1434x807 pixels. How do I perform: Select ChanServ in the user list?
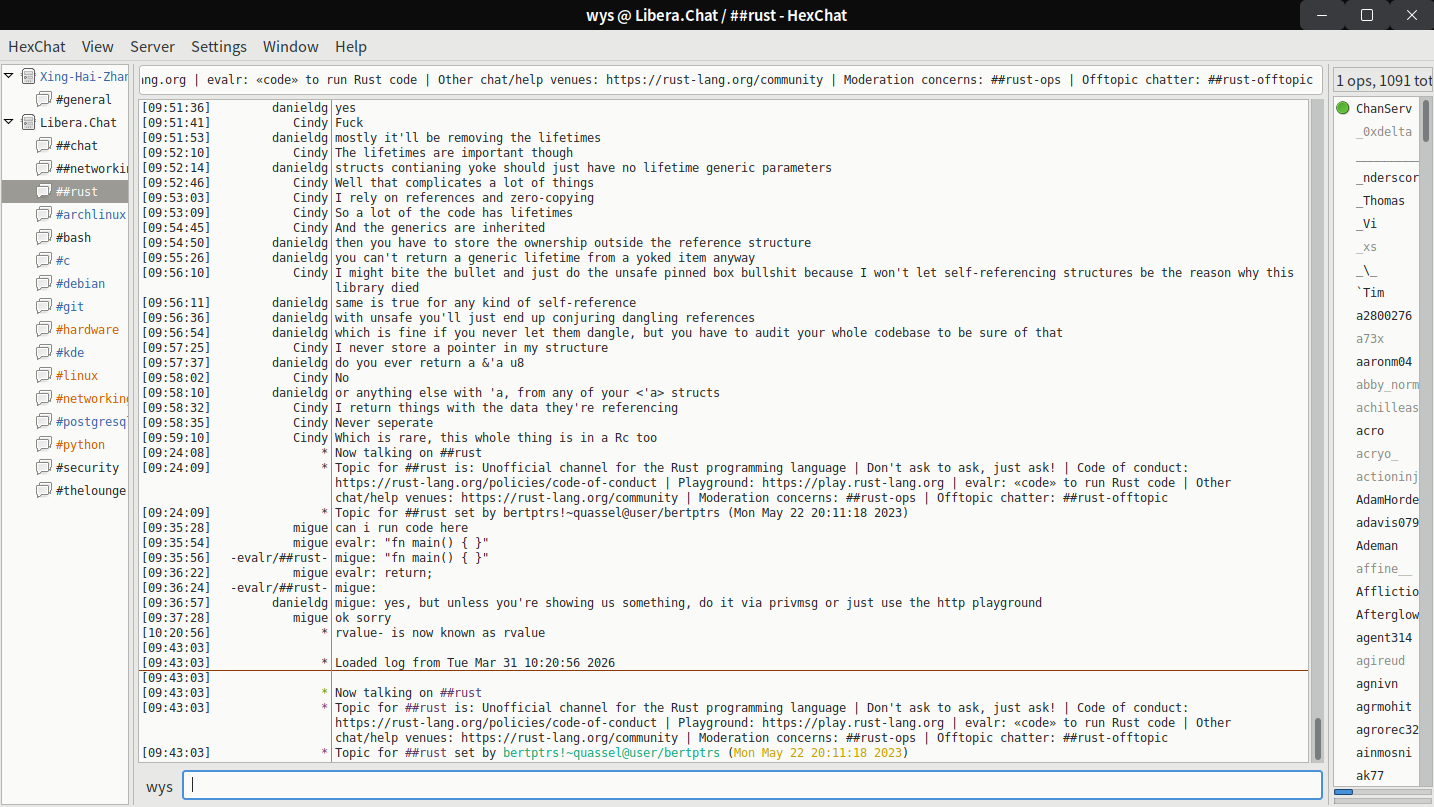(1384, 108)
